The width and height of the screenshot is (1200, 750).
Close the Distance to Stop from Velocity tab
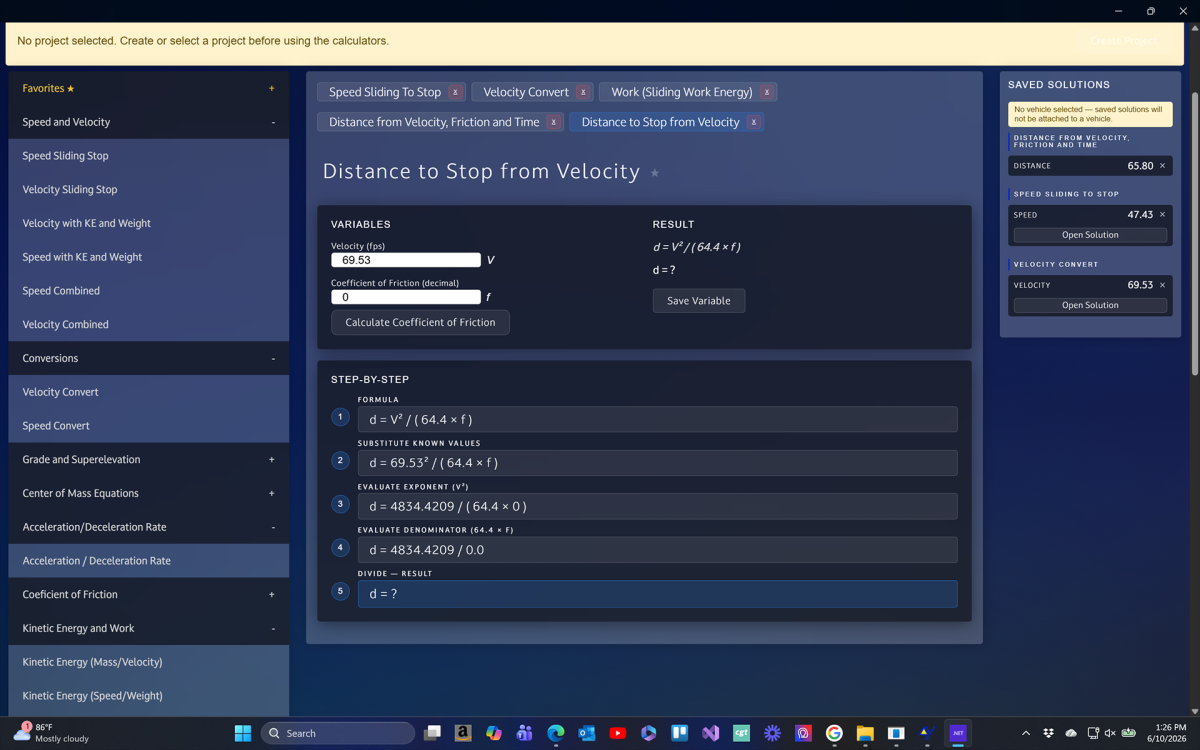click(x=754, y=122)
